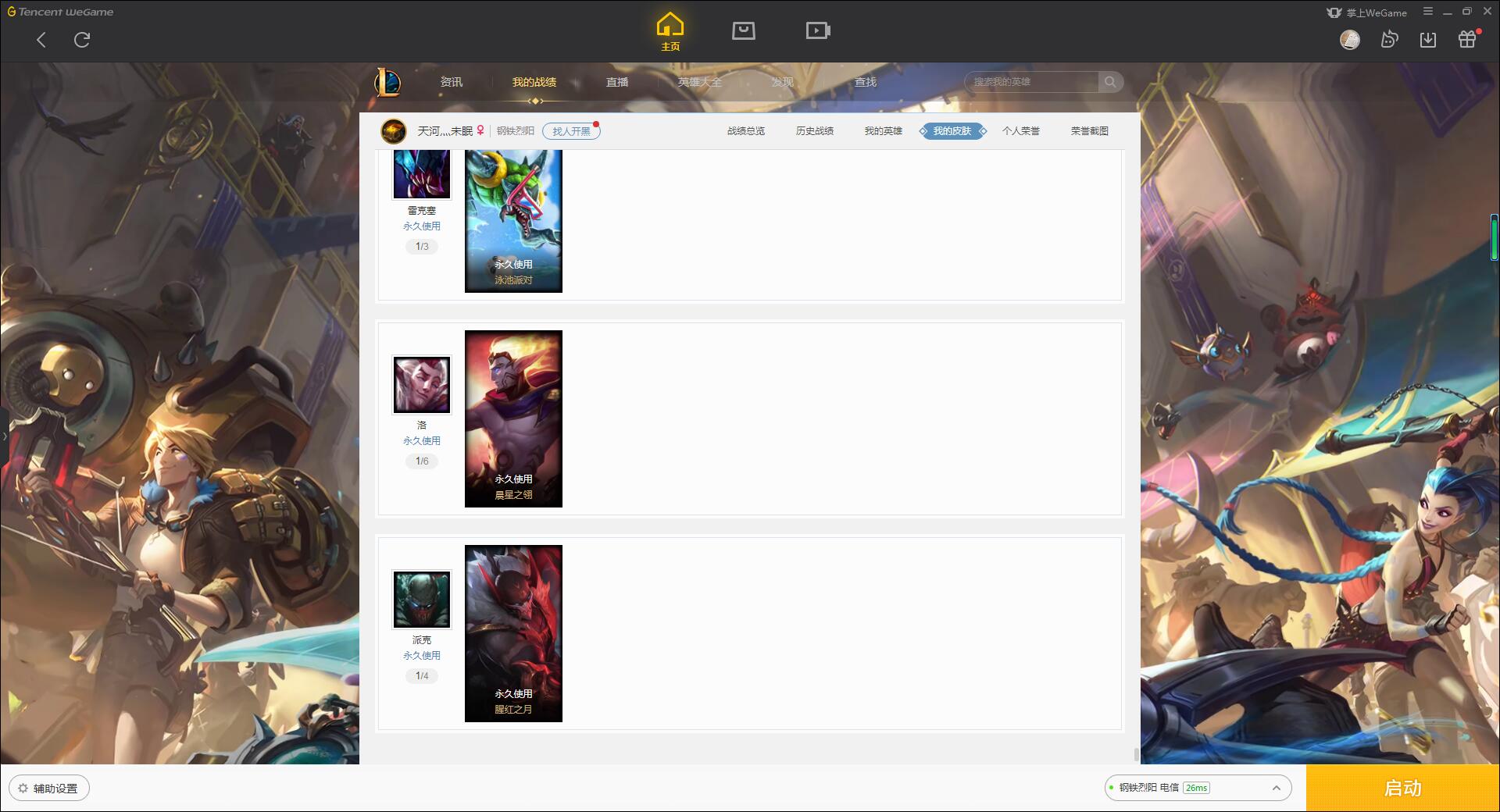
Task: Open the store bag icon
Action: pyautogui.click(x=744, y=30)
